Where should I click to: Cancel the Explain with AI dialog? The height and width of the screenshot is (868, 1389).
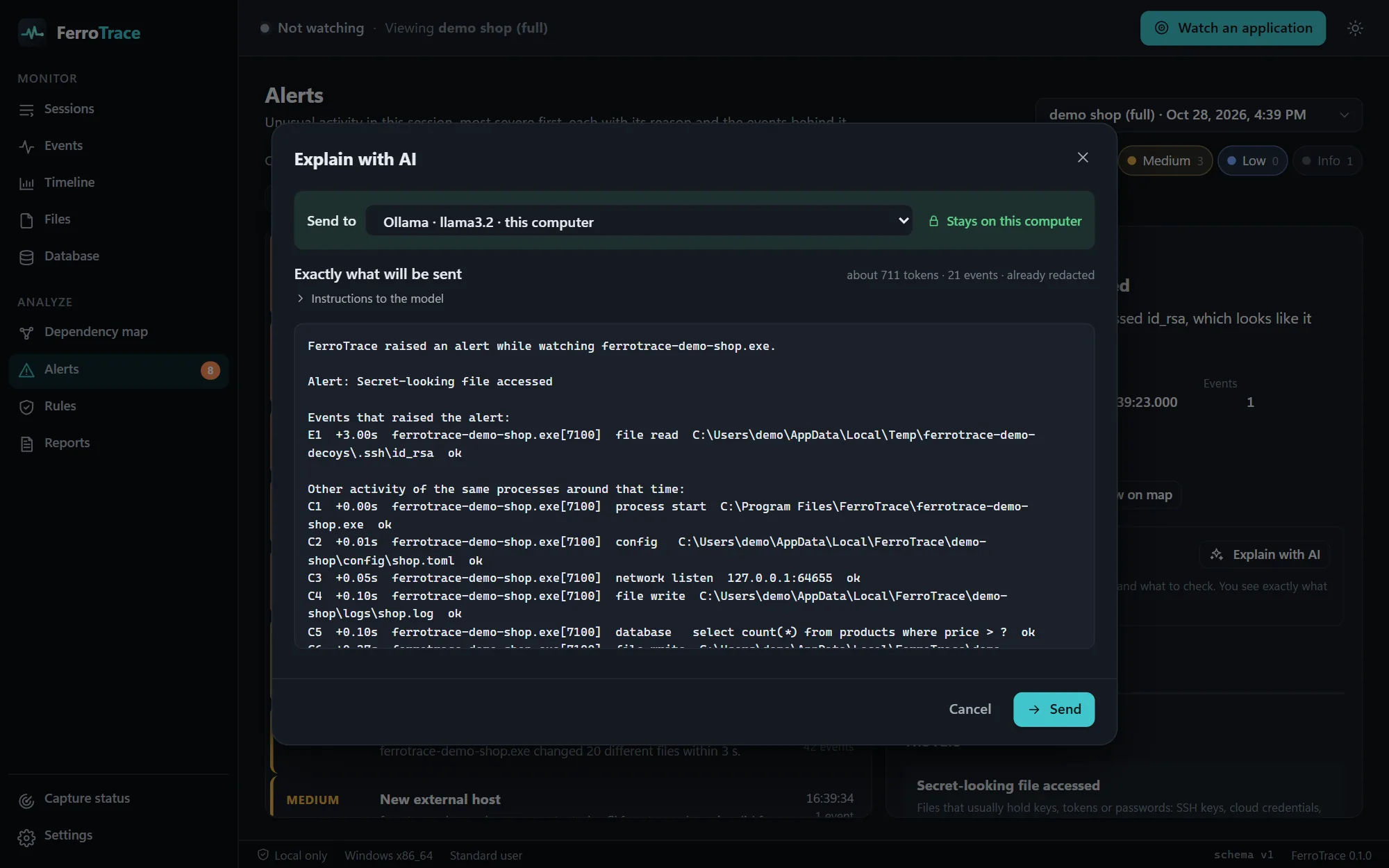pyautogui.click(x=970, y=709)
